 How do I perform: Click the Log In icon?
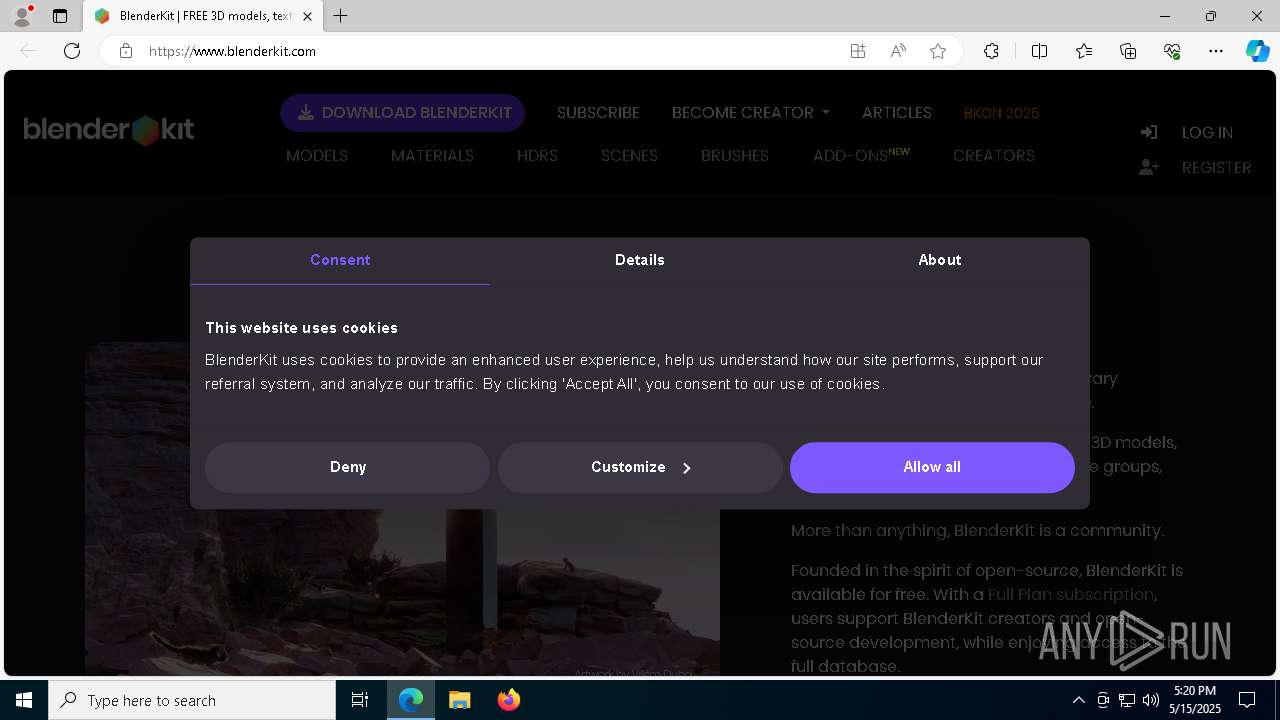1149,132
